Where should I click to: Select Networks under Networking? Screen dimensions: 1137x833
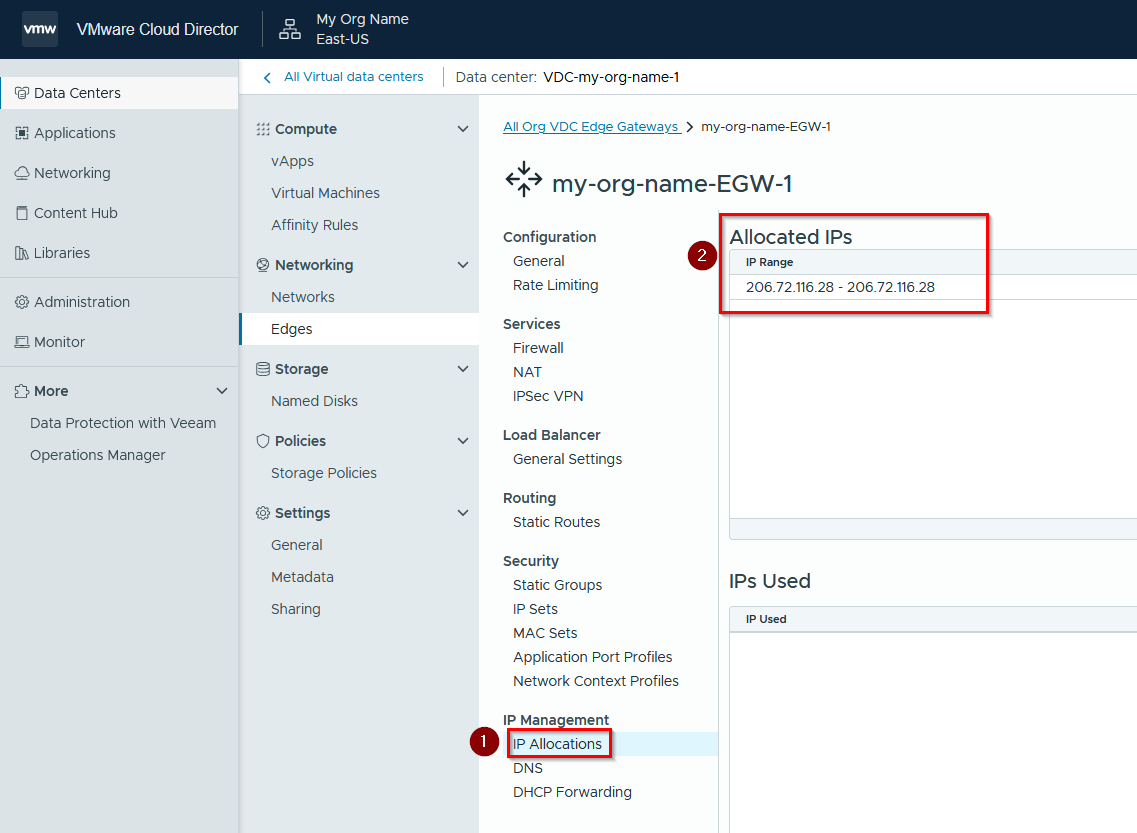pos(302,297)
